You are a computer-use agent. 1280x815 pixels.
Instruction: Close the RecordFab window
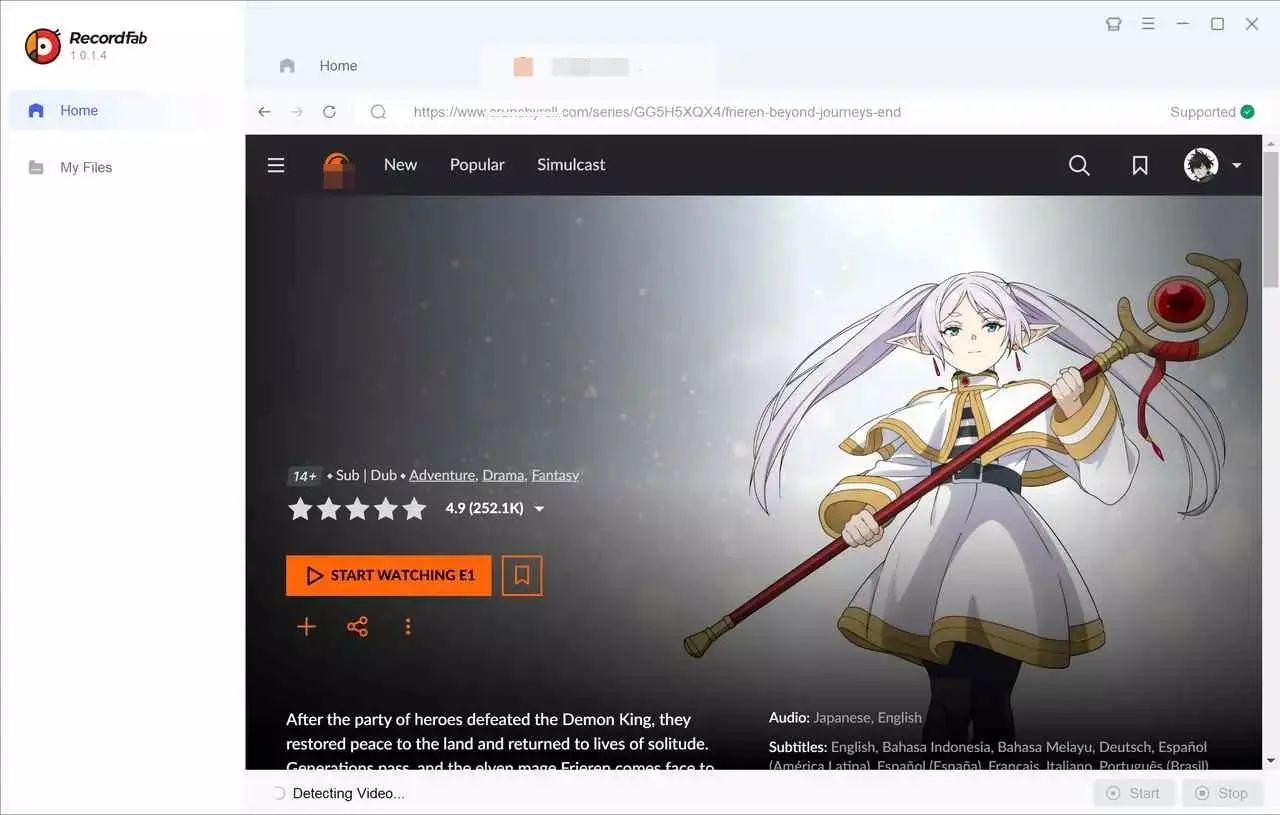(x=1252, y=24)
